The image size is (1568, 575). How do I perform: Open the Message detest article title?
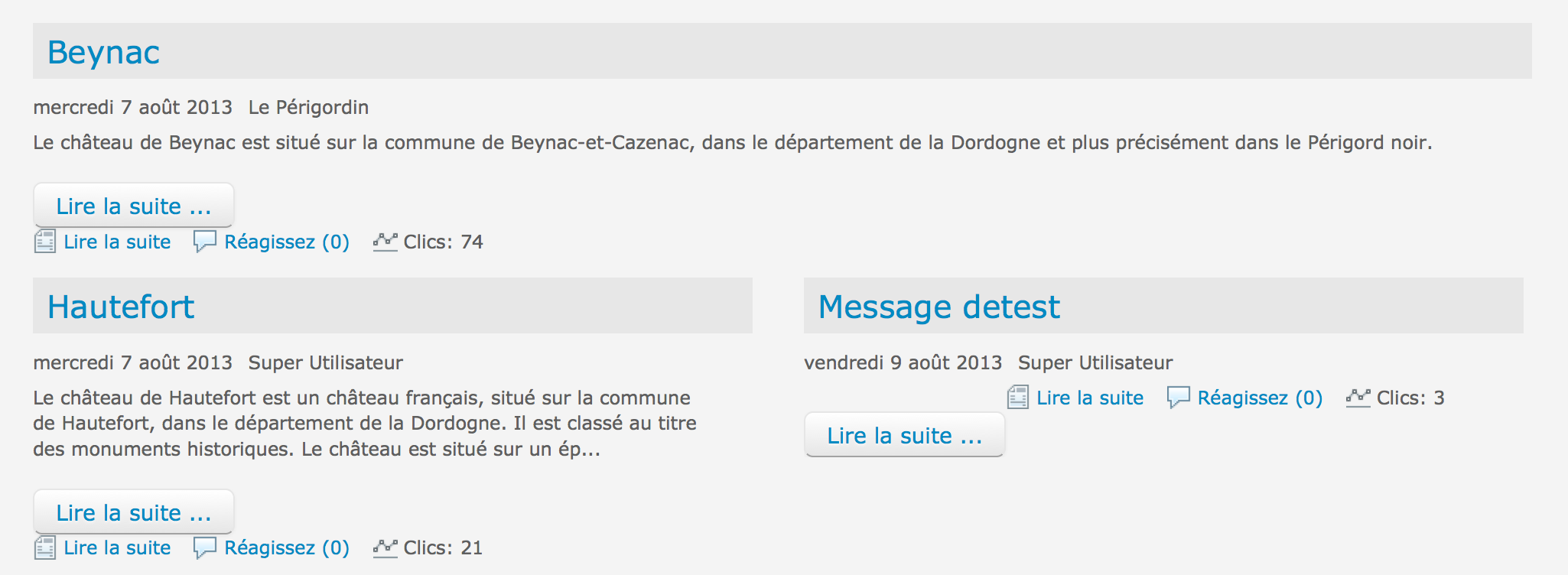tap(939, 307)
